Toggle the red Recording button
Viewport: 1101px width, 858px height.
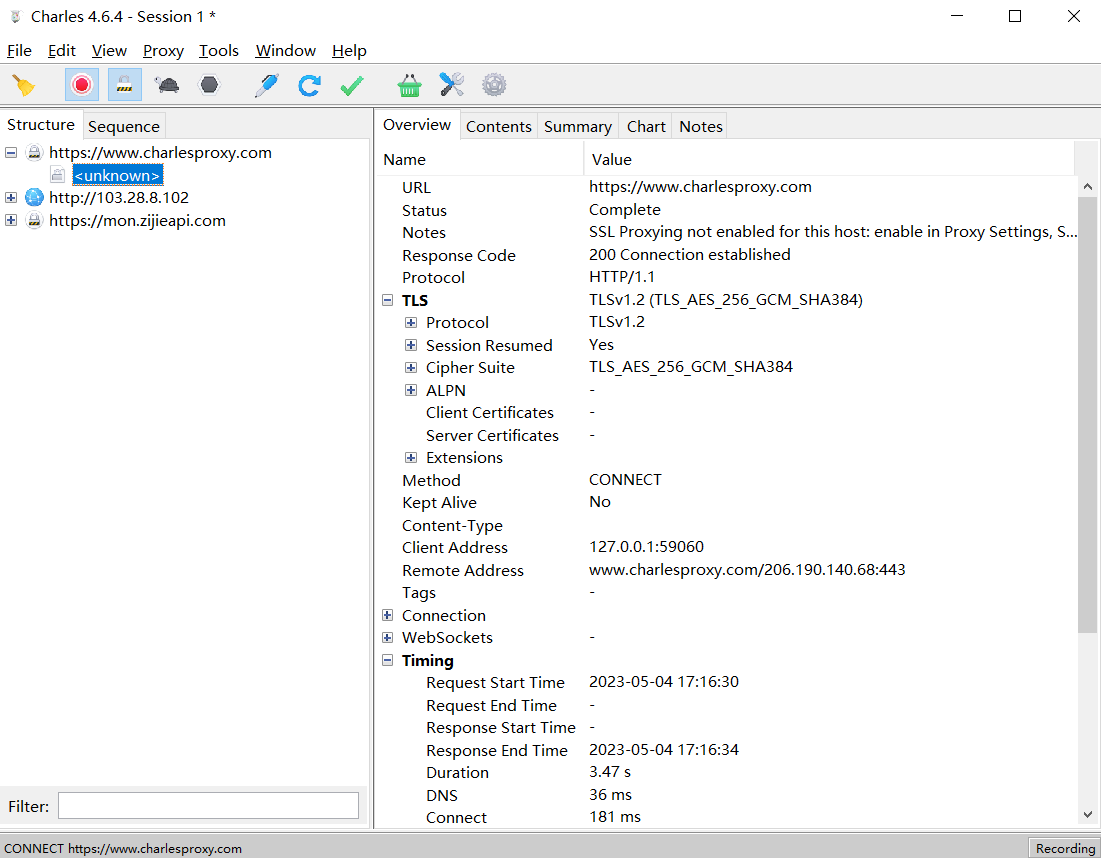coord(82,85)
